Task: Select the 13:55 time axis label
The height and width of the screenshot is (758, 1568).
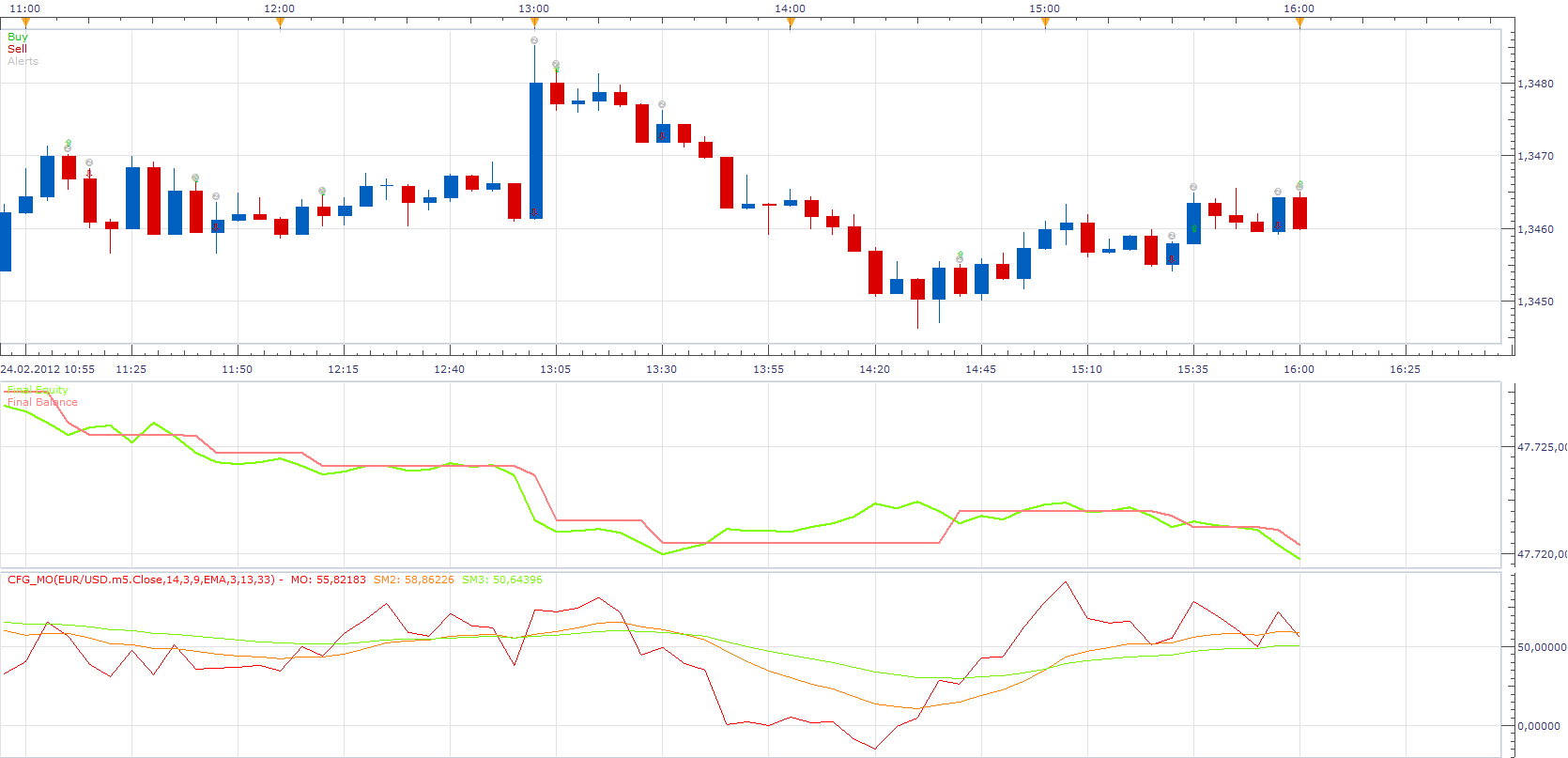Action: point(769,369)
